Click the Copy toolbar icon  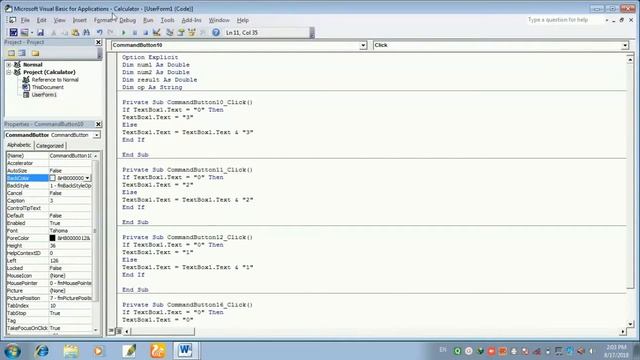click(x=64, y=32)
